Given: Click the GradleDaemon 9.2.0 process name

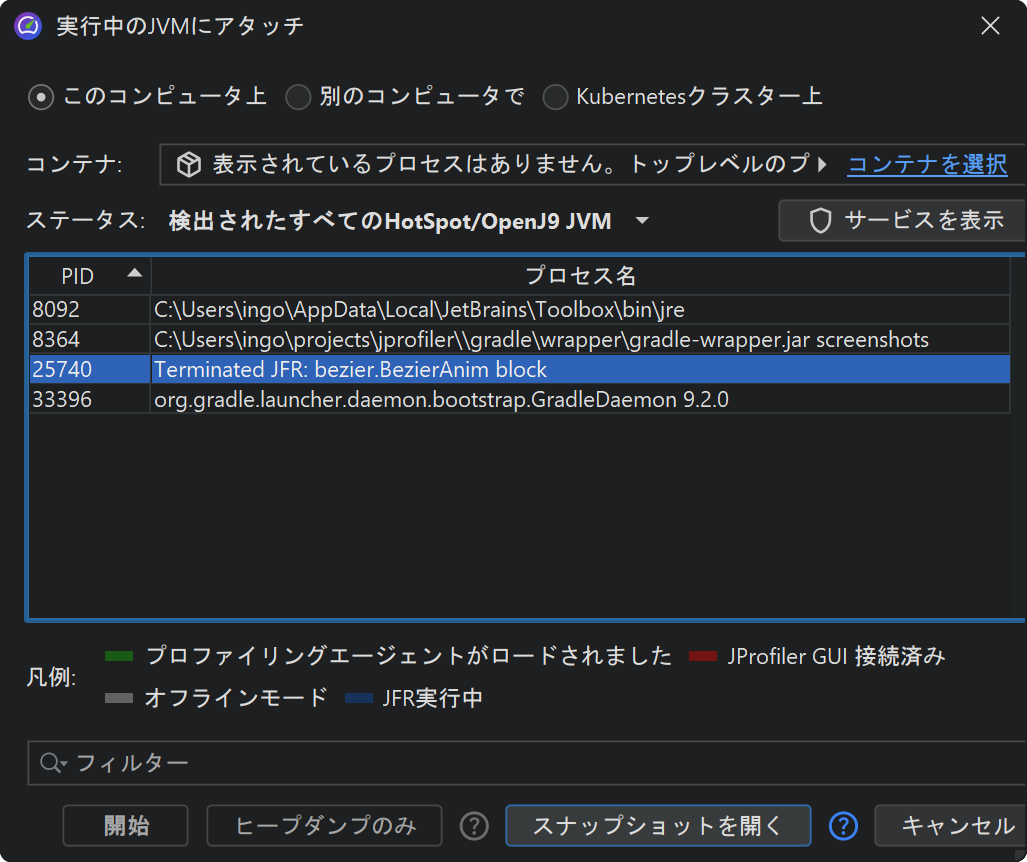Looking at the screenshot, I should 441,400.
